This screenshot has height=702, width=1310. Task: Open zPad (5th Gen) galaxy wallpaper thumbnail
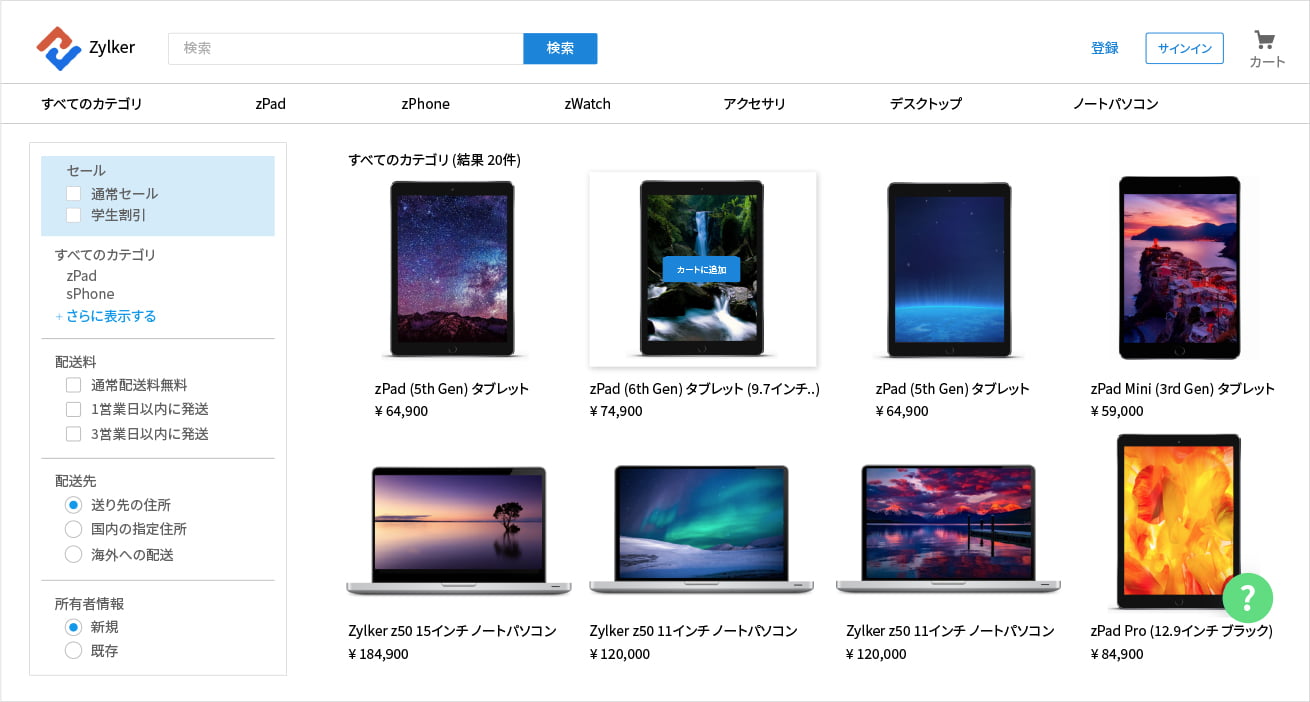click(453, 269)
